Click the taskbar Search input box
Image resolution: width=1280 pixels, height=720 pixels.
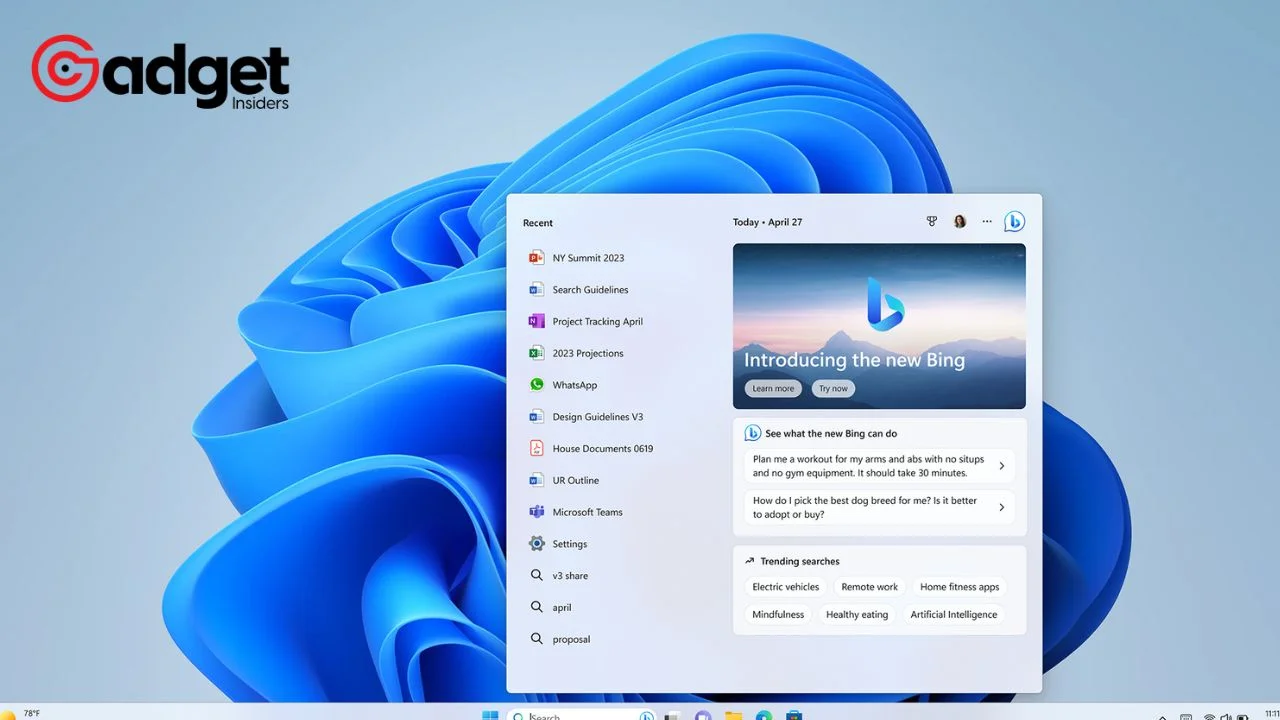[582, 715]
